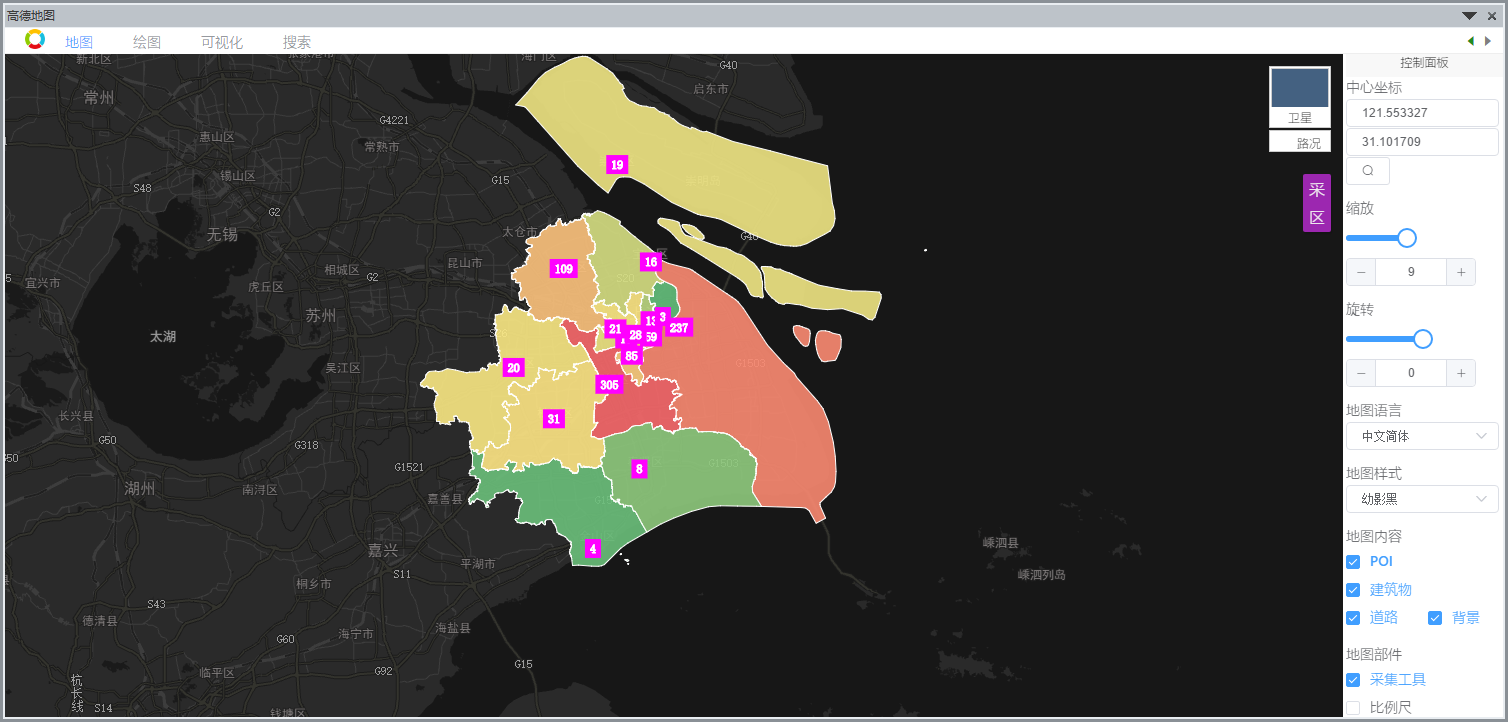Click the magenta marker labeled 305
This screenshot has width=1508, height=722.
coord(609,385)
